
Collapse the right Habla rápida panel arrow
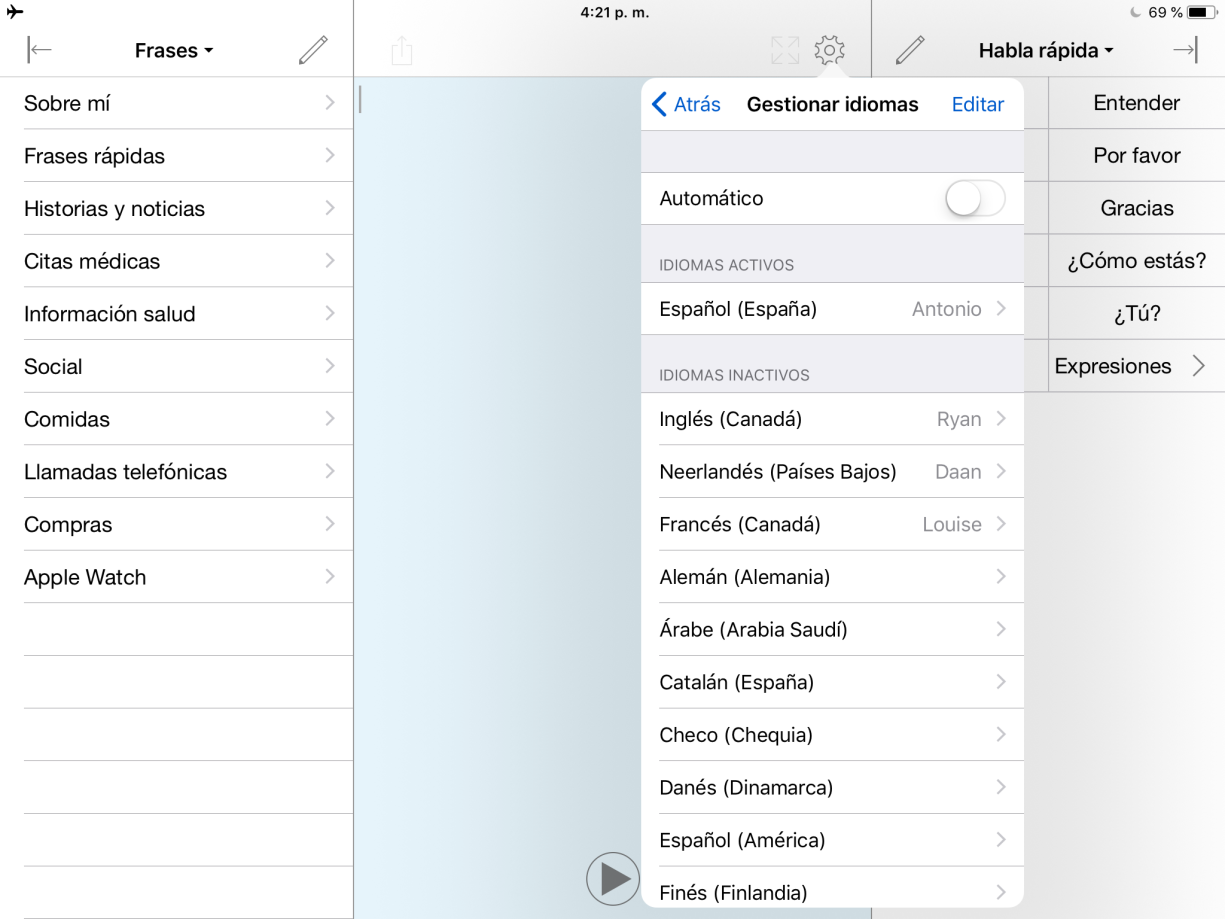tap(1185, 50)
